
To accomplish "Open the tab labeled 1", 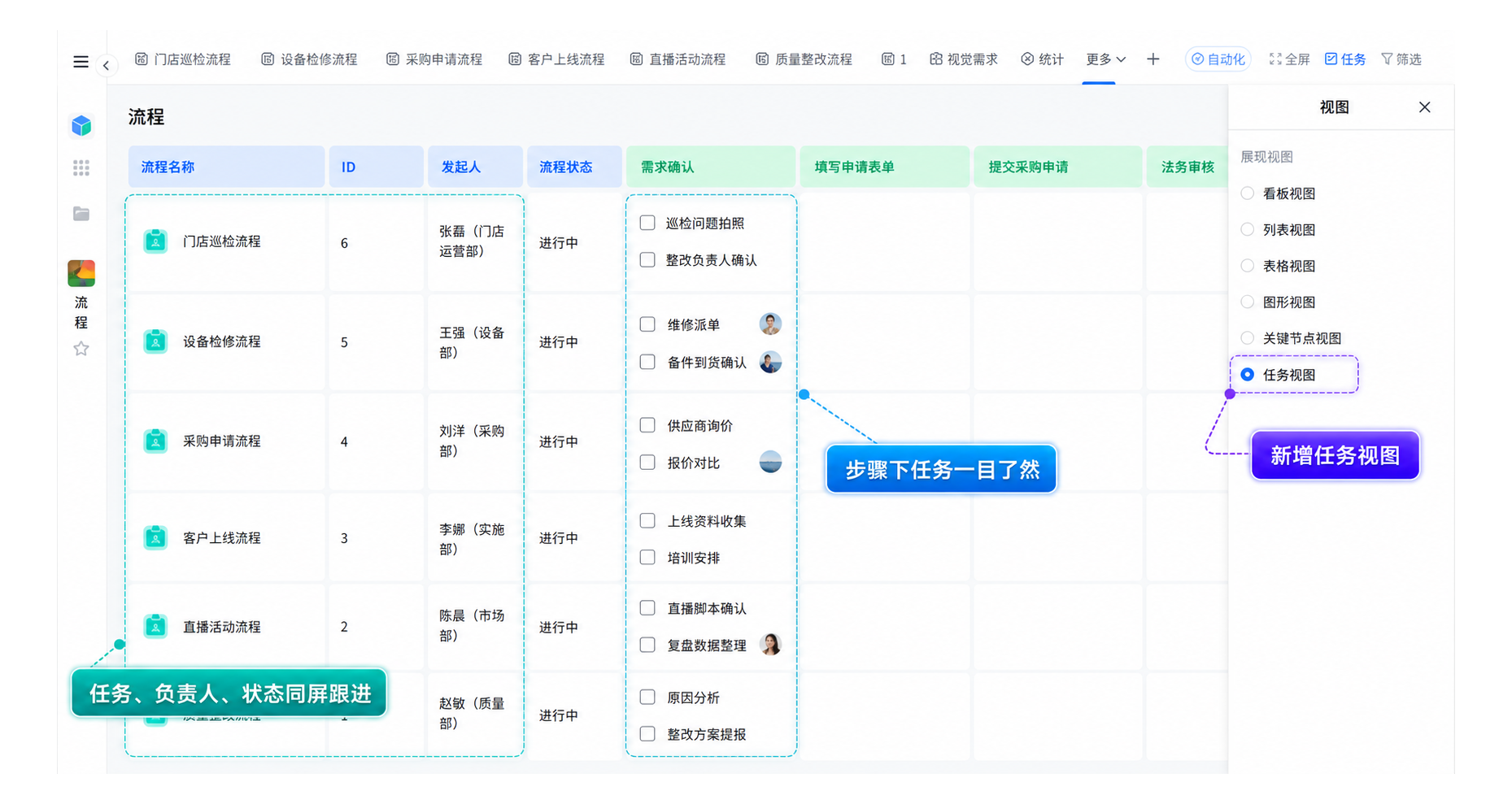I will pos(894,59).
